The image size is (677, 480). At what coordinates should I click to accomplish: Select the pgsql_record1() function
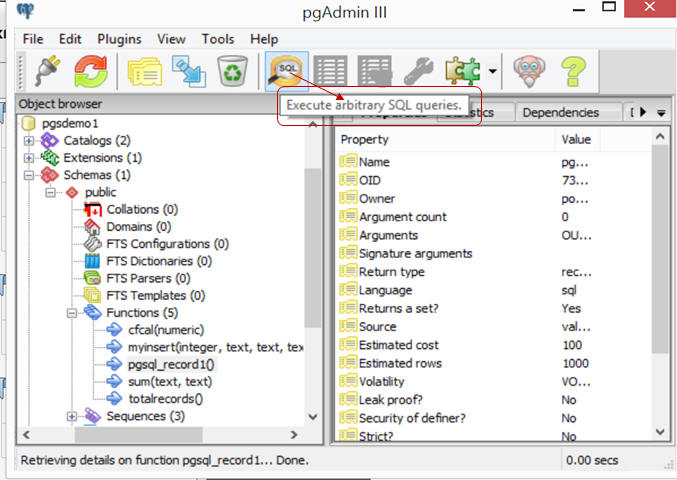pos(171,365)
